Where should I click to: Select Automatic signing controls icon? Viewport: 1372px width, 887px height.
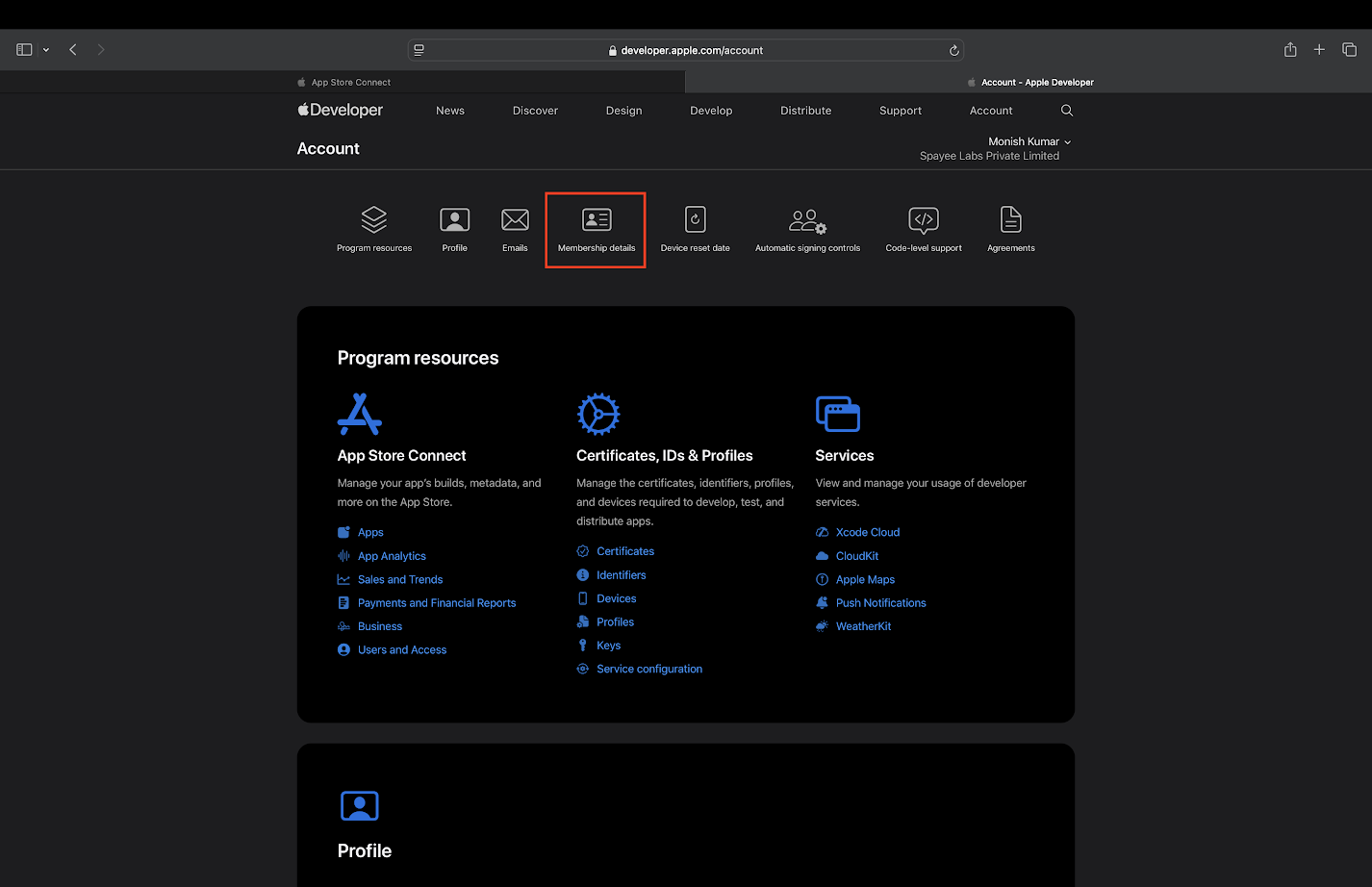807,221
